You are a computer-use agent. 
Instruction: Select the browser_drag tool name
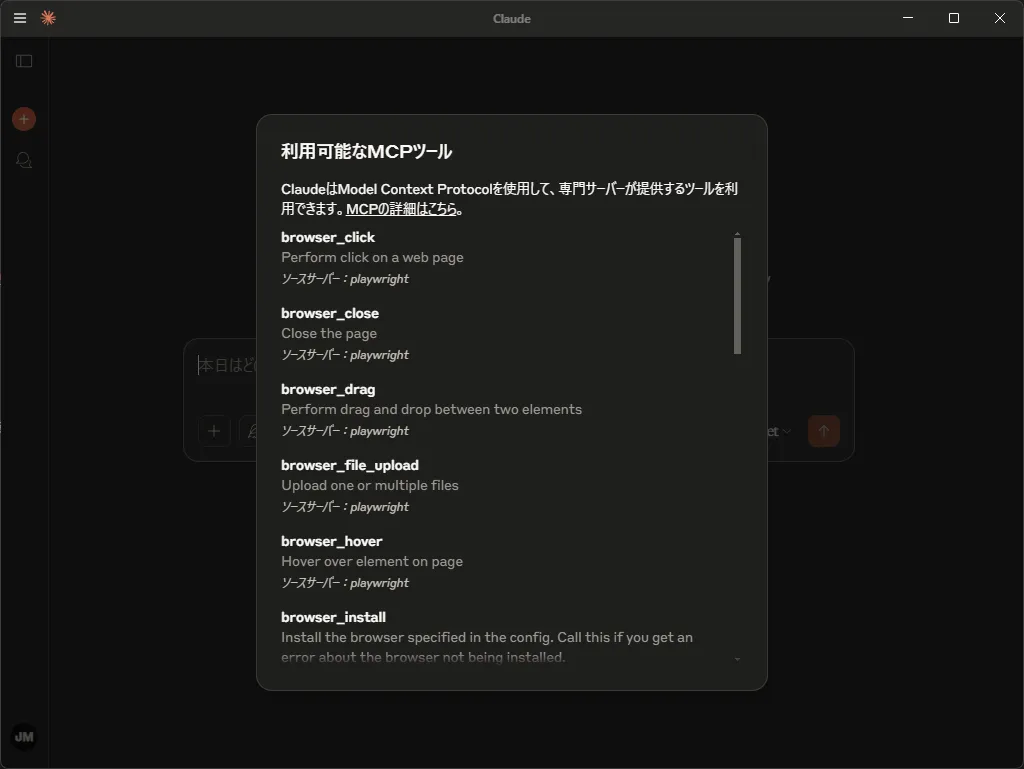click(x=328, y=390)
